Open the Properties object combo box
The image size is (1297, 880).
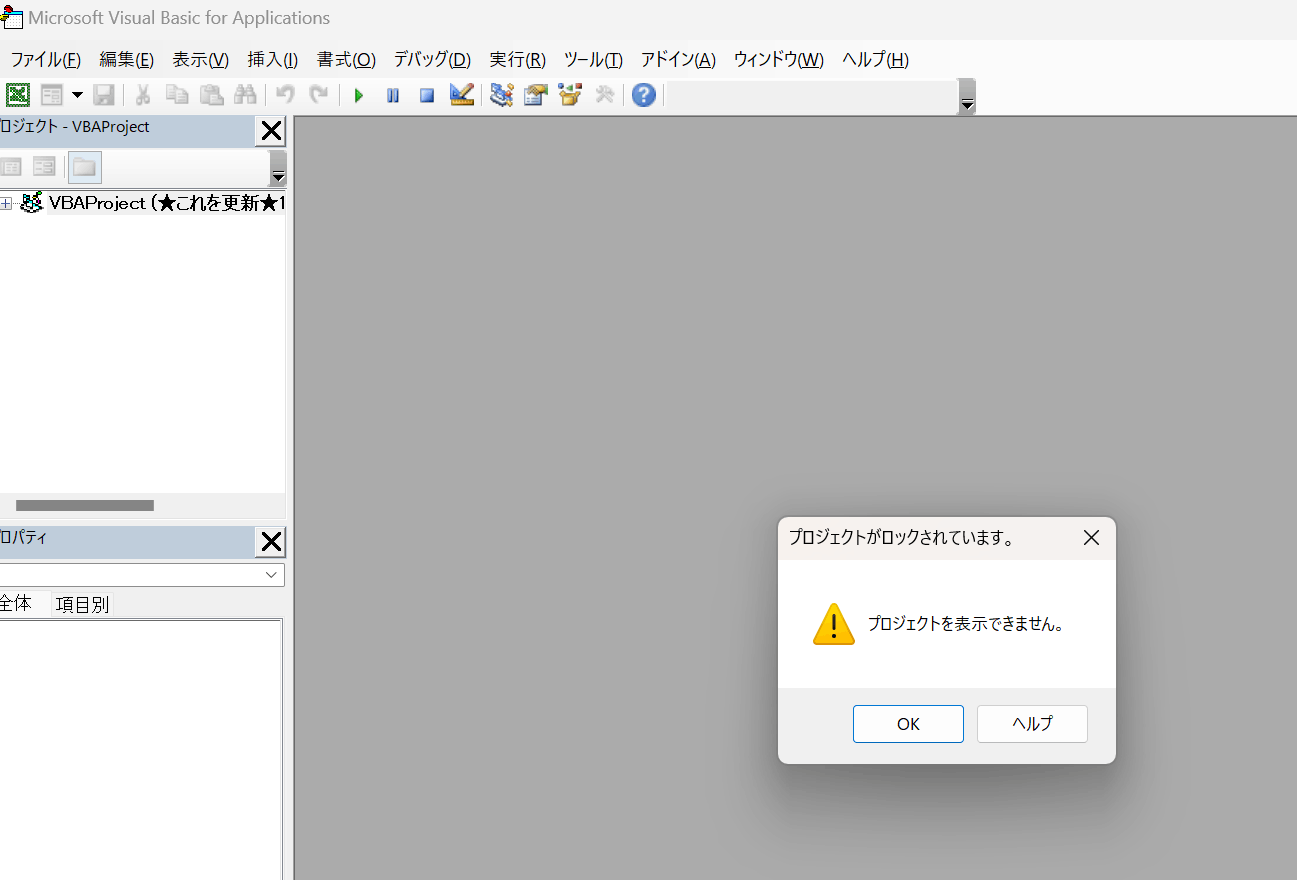[142, 575]
